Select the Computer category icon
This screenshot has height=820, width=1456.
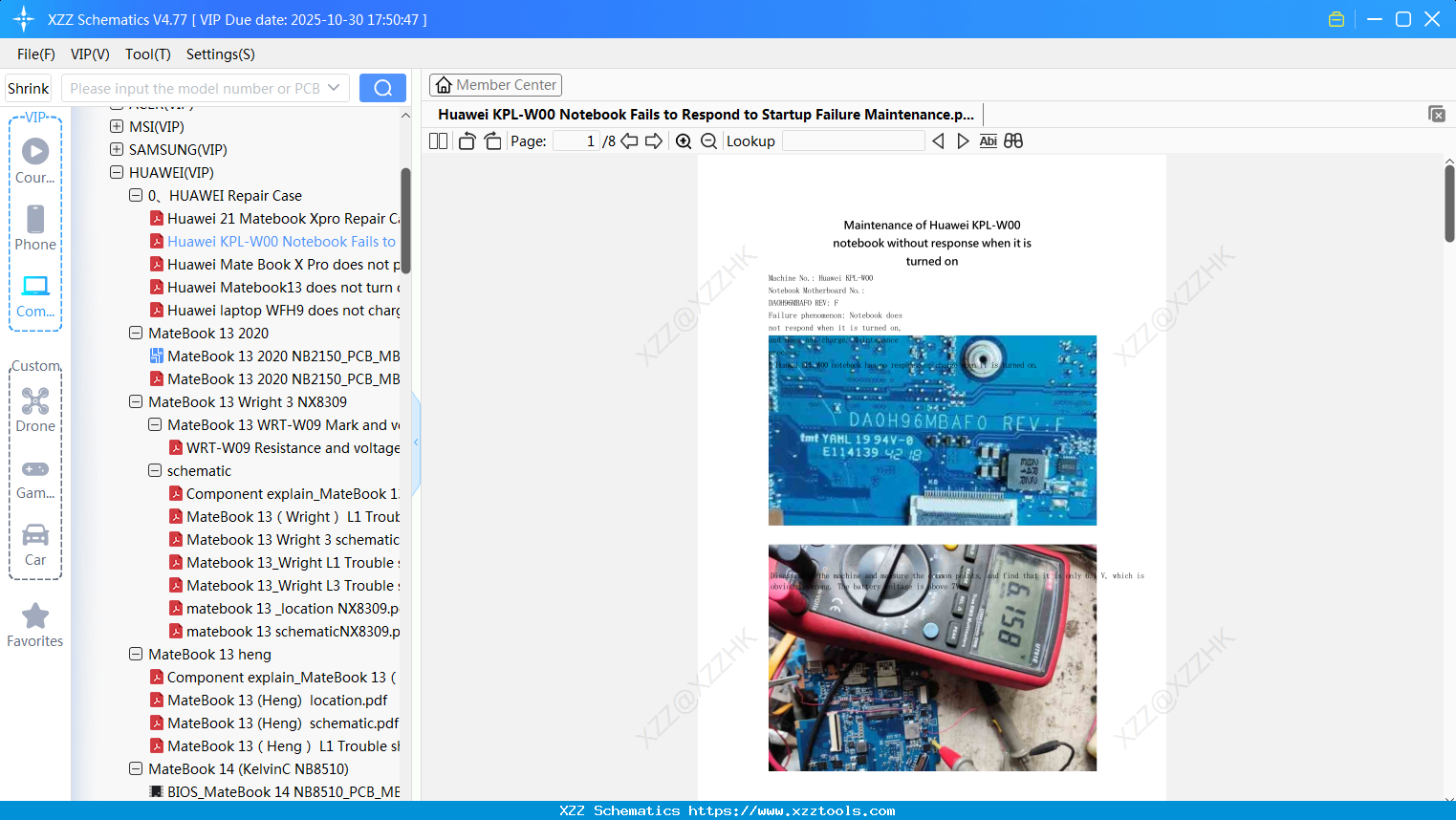coord(35,295)
